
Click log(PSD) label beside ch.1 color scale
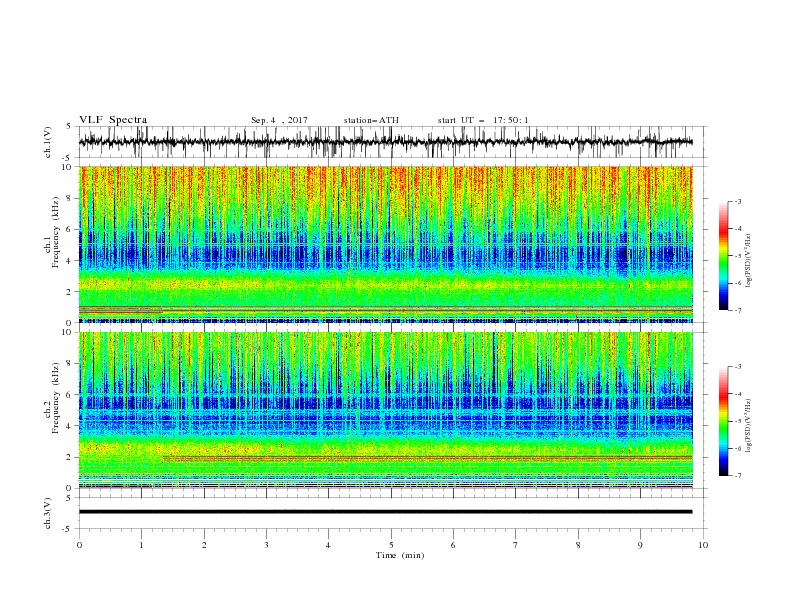pyautogui.click(x=749, y=261)
